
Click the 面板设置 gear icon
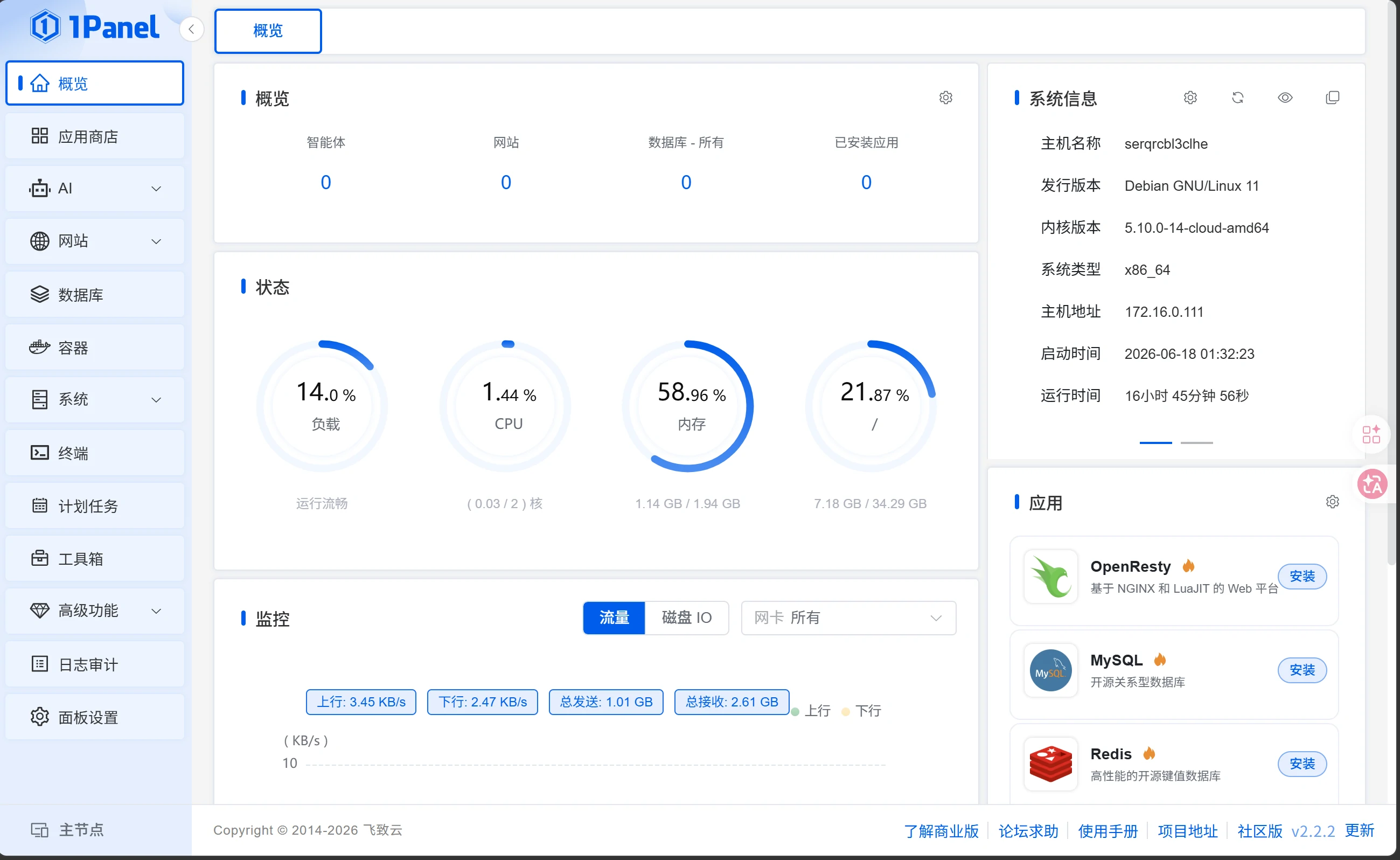39,717
